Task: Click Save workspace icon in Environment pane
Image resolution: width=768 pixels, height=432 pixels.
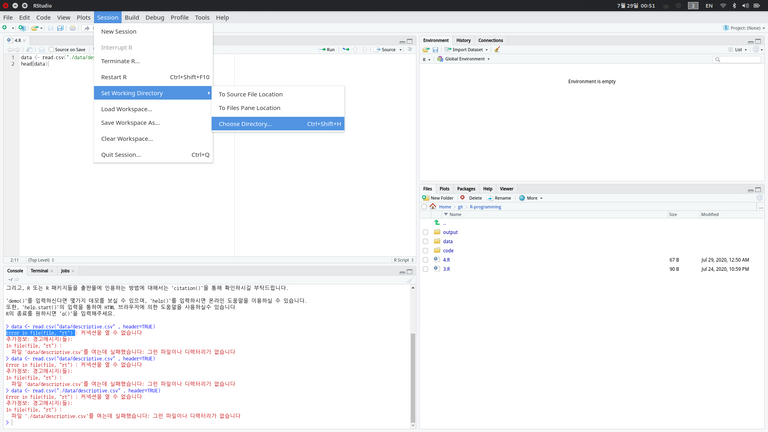Action: 435,49
